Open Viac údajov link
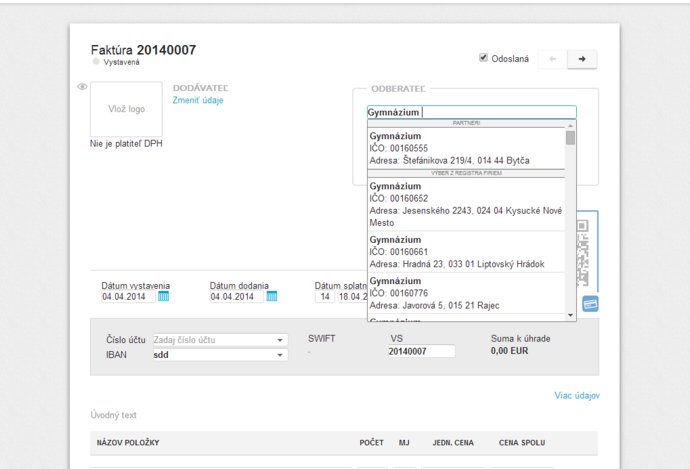This screenshot has height=469, width=690. click(577, 396)
